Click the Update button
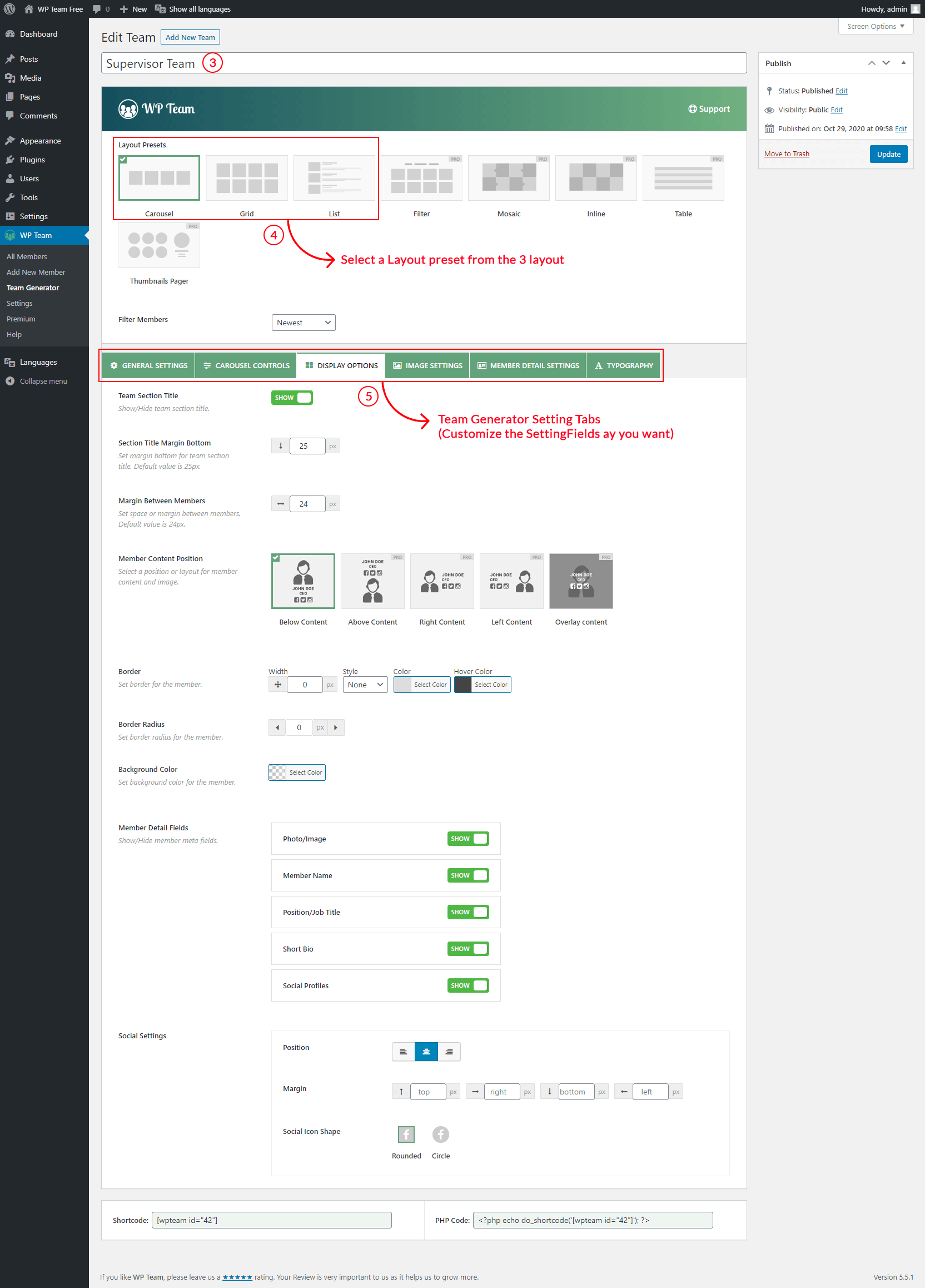The width and height of the screenshot is (925, 1288). click(x=888, y=154)
